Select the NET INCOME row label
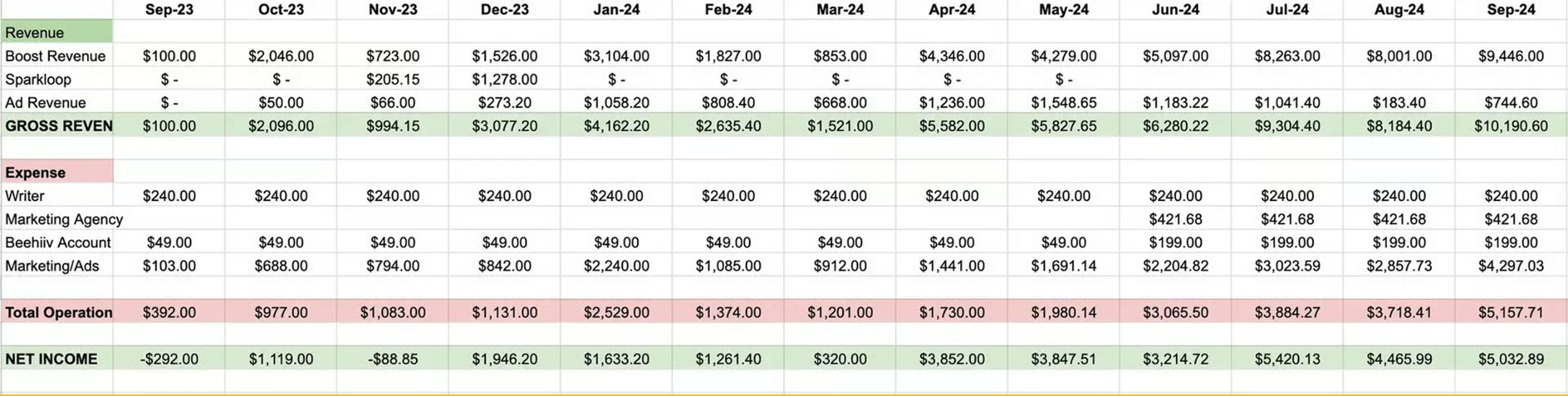The width and height of the screenshot is (1568, 396). [x=51, y=359]
